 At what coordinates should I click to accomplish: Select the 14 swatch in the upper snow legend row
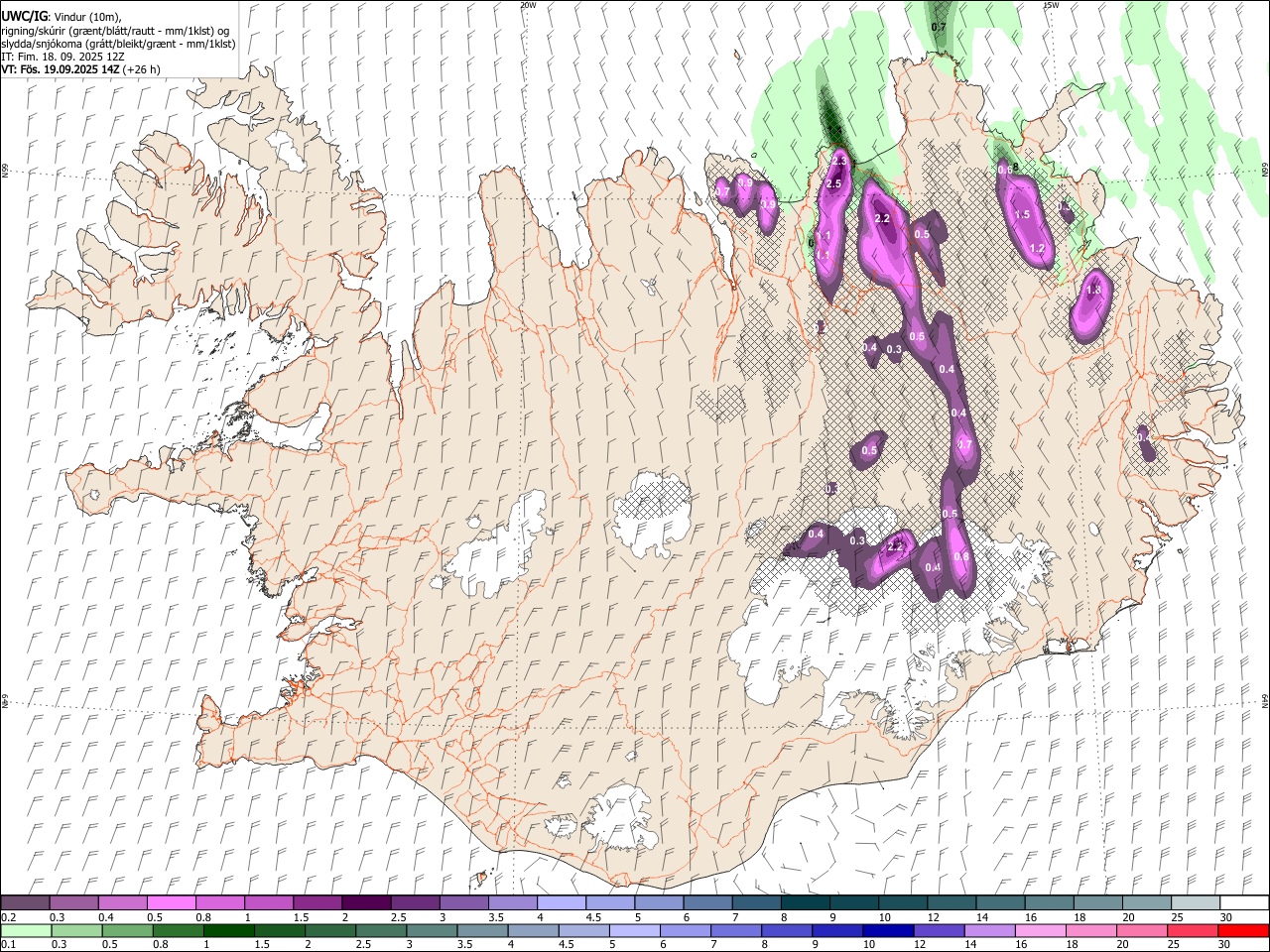[x=999, y=903]
